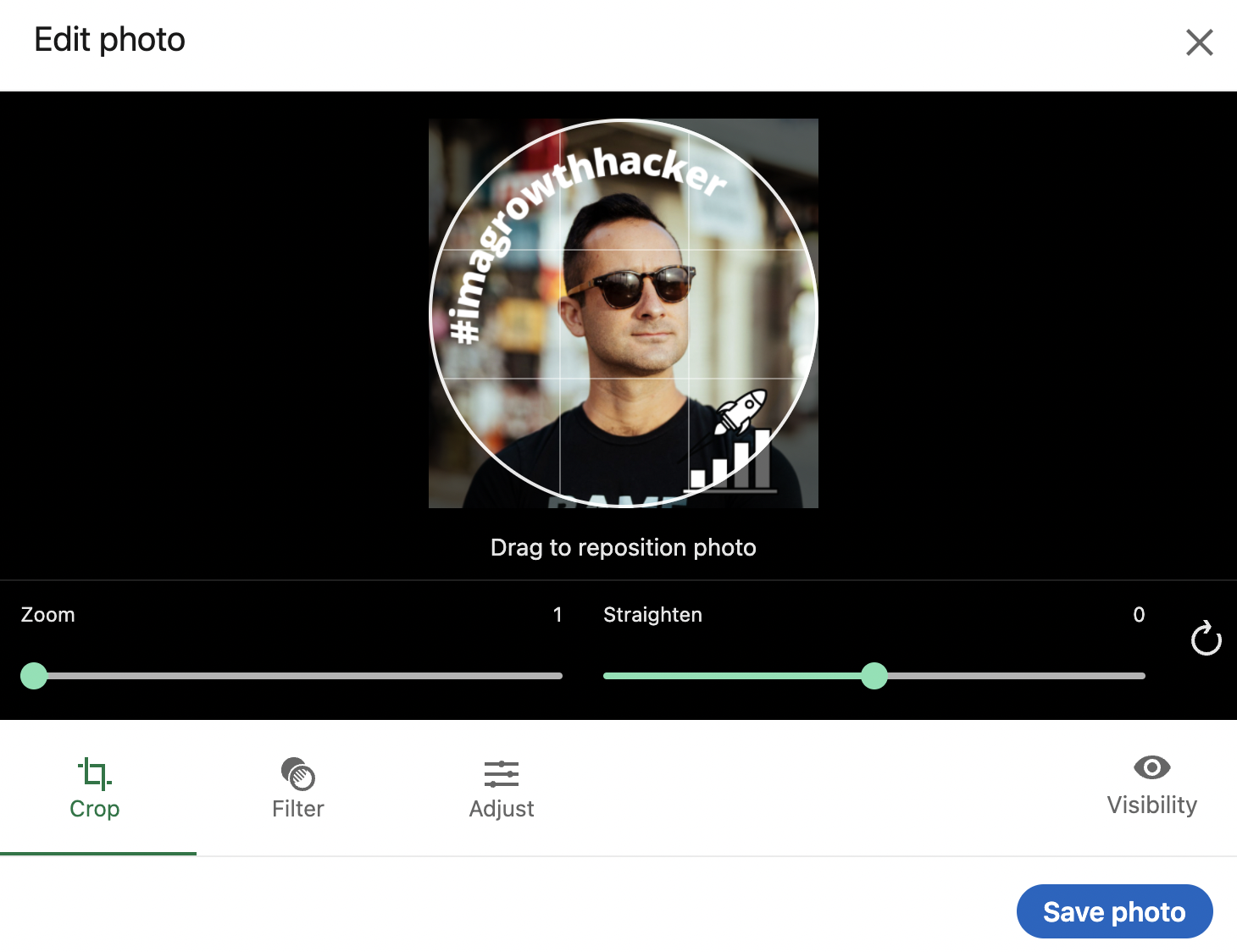This screenshot has height=952, width=1237.
Task: Click the Zoom value 1
Action: 557,615
